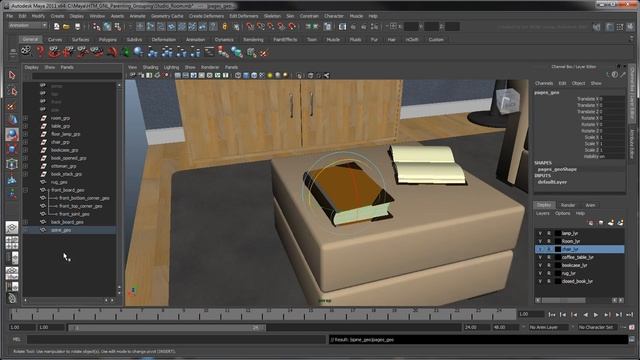This screenshot has width=640, height=360.
Task: Switch to the Render layer tab
Action: (568, 205)
